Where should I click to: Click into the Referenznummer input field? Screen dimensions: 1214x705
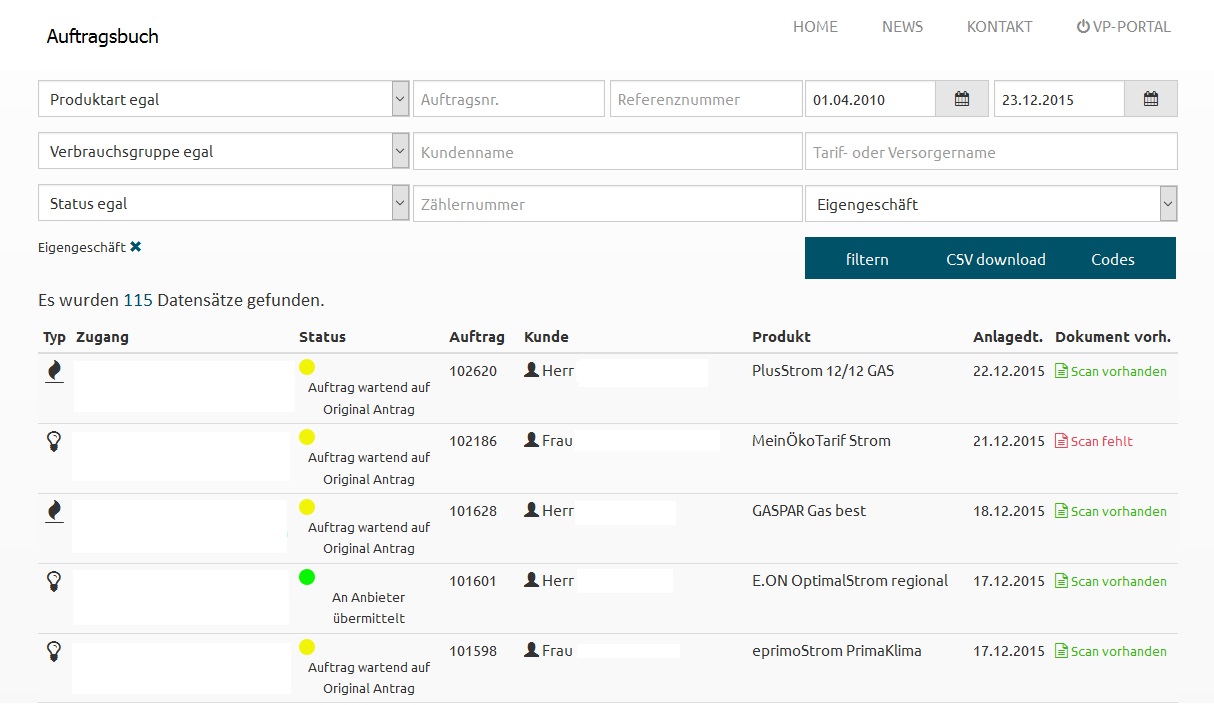point(706,99)
